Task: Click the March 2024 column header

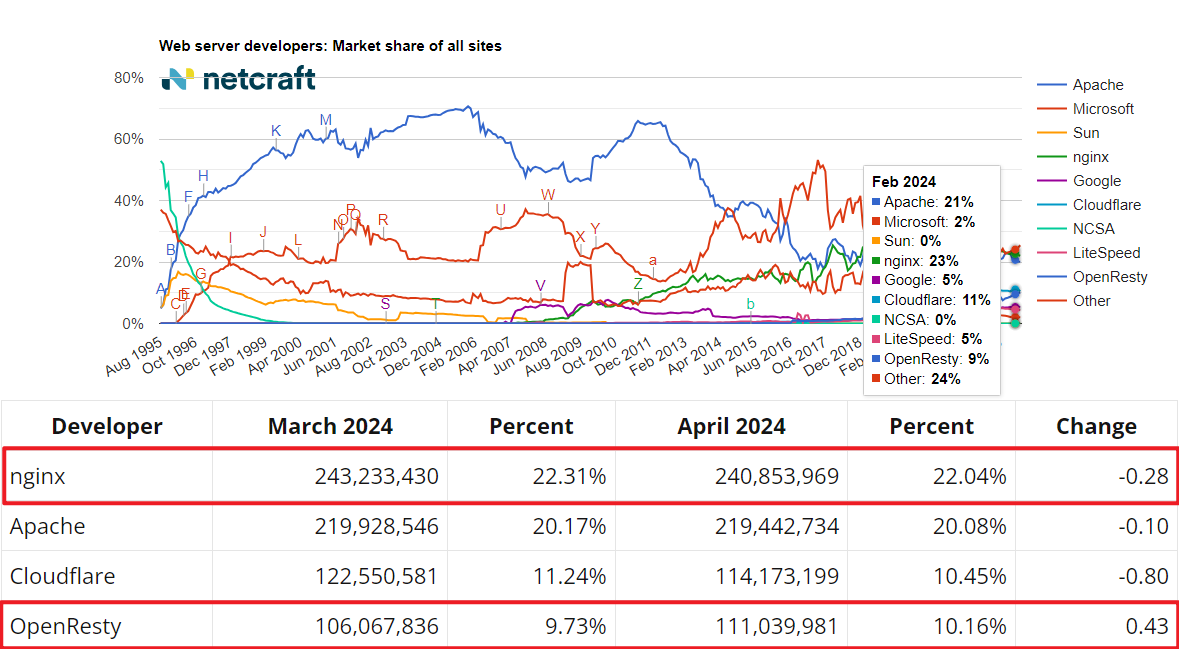Action: click(330, 426)
